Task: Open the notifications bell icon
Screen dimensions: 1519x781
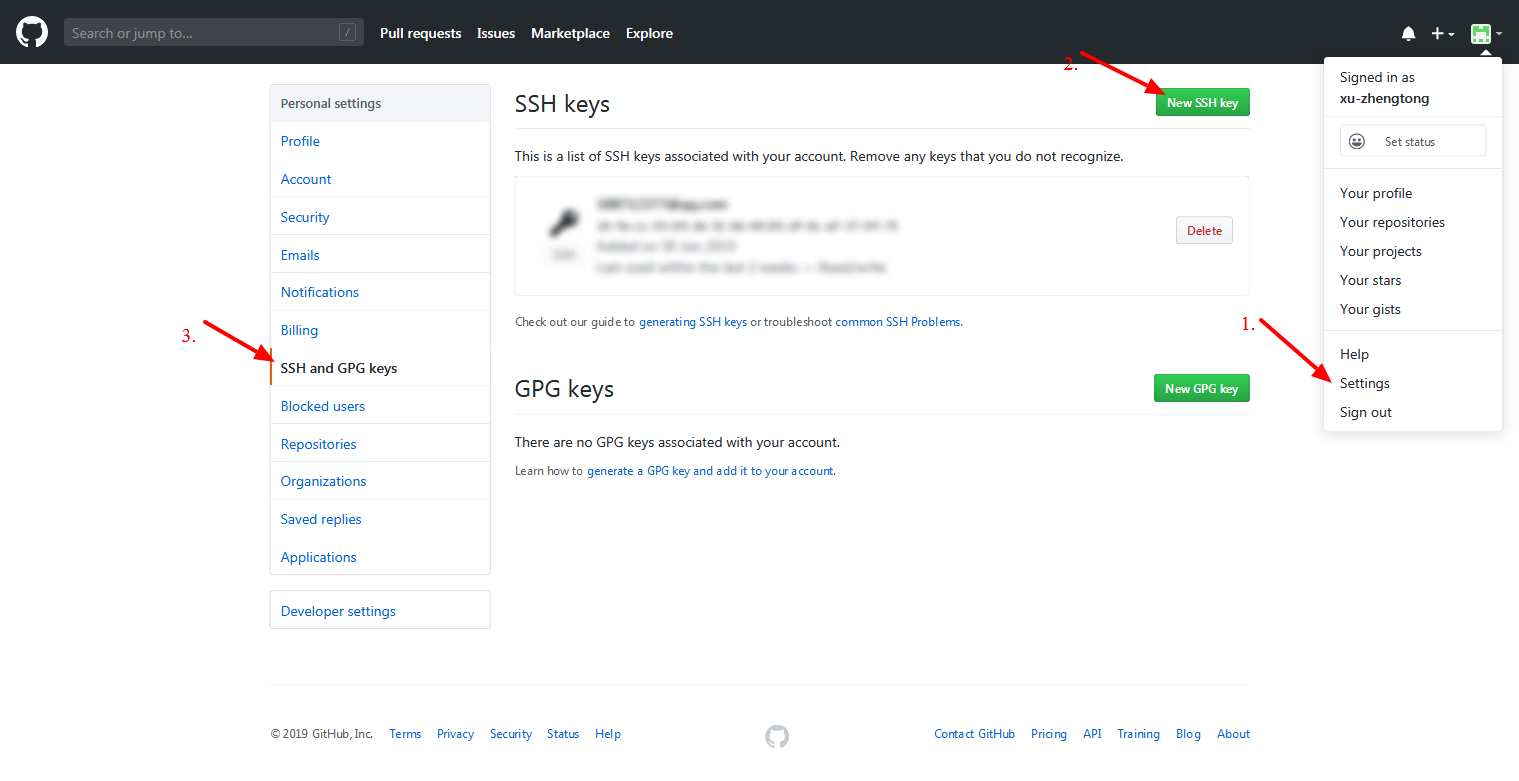Action: pyautogui.click(x=1409, y=34)
